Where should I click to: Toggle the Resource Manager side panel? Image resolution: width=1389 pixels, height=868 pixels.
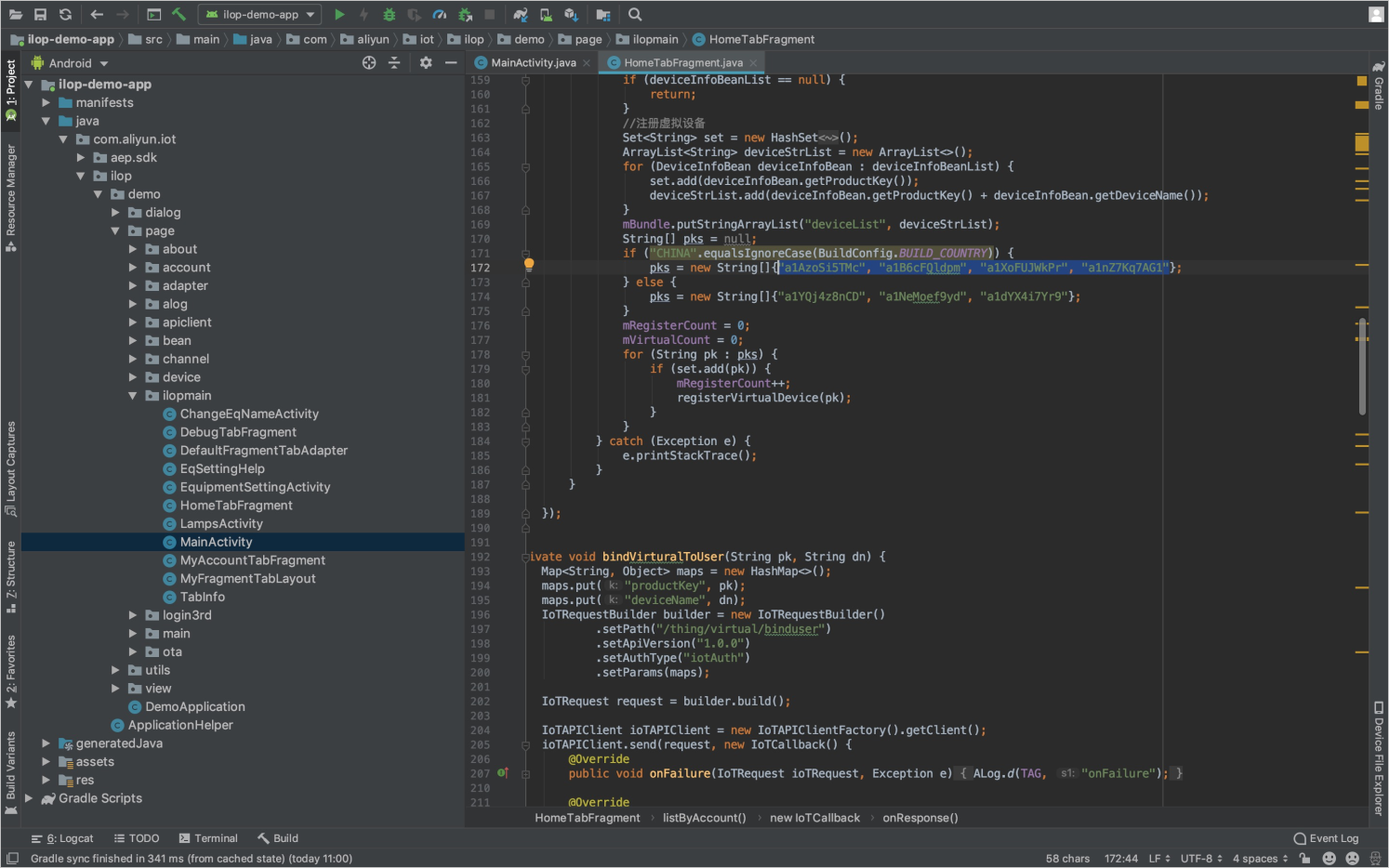point(11,198)
